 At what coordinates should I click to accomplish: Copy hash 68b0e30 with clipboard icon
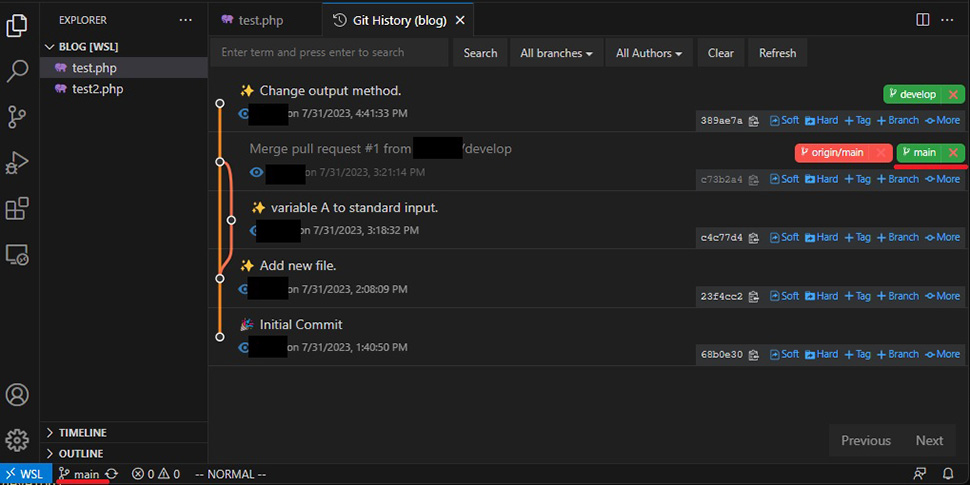pos(753,355)
